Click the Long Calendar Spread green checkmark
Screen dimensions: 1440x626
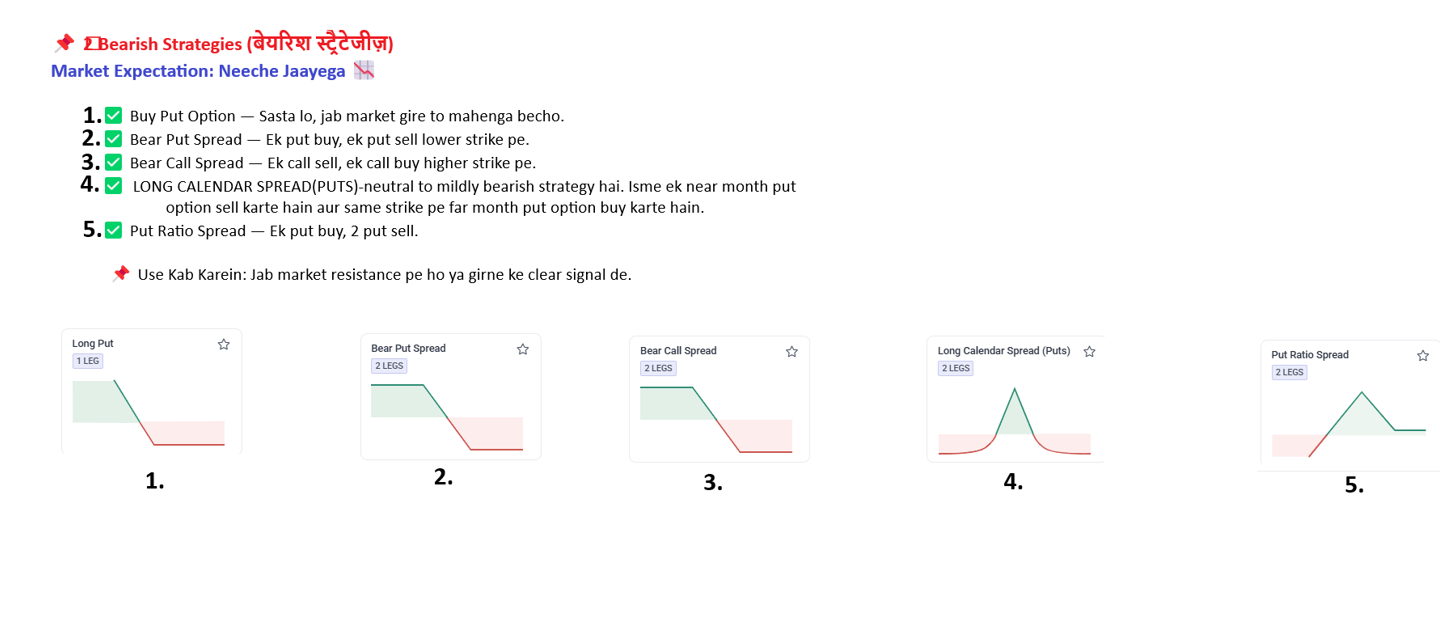click(x=114, y=185)
